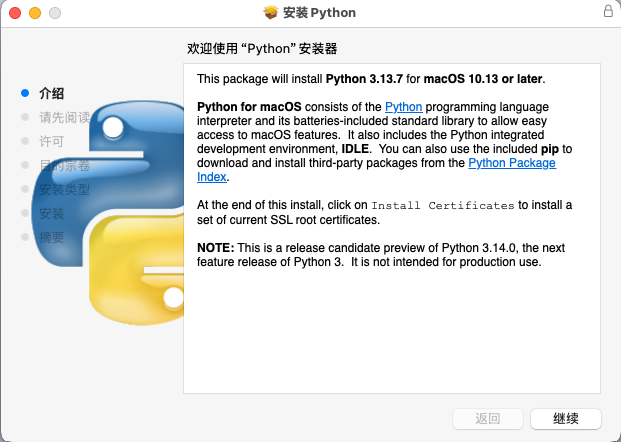Click the blue bullet beside 介绍
Image resolution: width=621 pixels, height=442 pixels.
coord(25,93)
